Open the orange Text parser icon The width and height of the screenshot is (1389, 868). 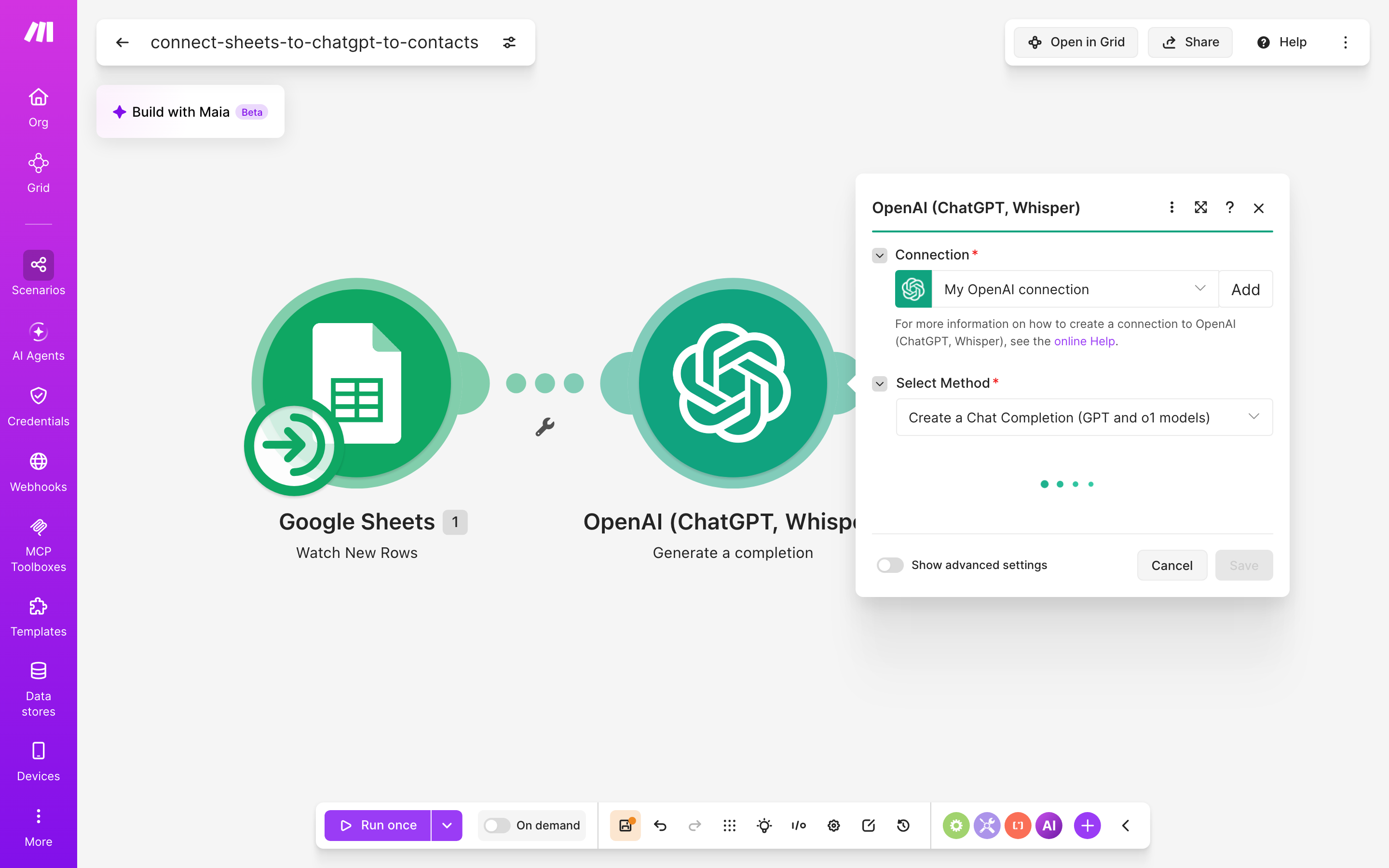1018,826
